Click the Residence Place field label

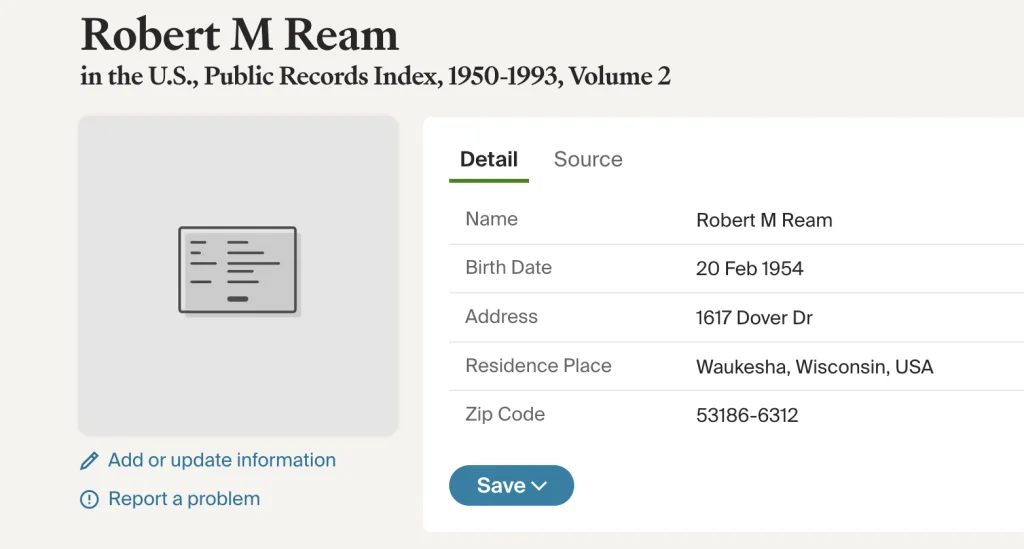538,366
